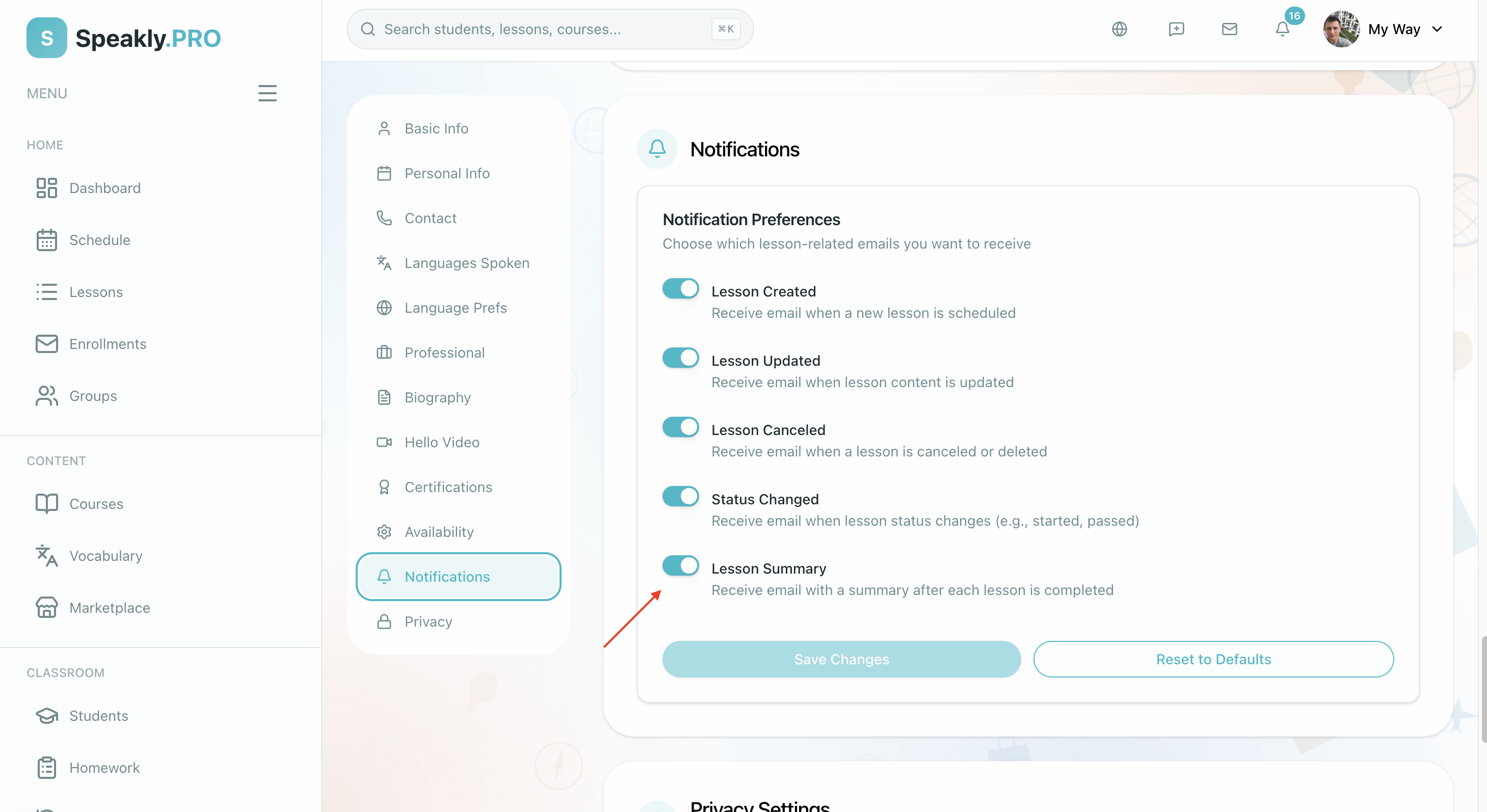Switch off Lesson Summary emails
This screenshot has height=812, width=1487.
click(681, 565)
